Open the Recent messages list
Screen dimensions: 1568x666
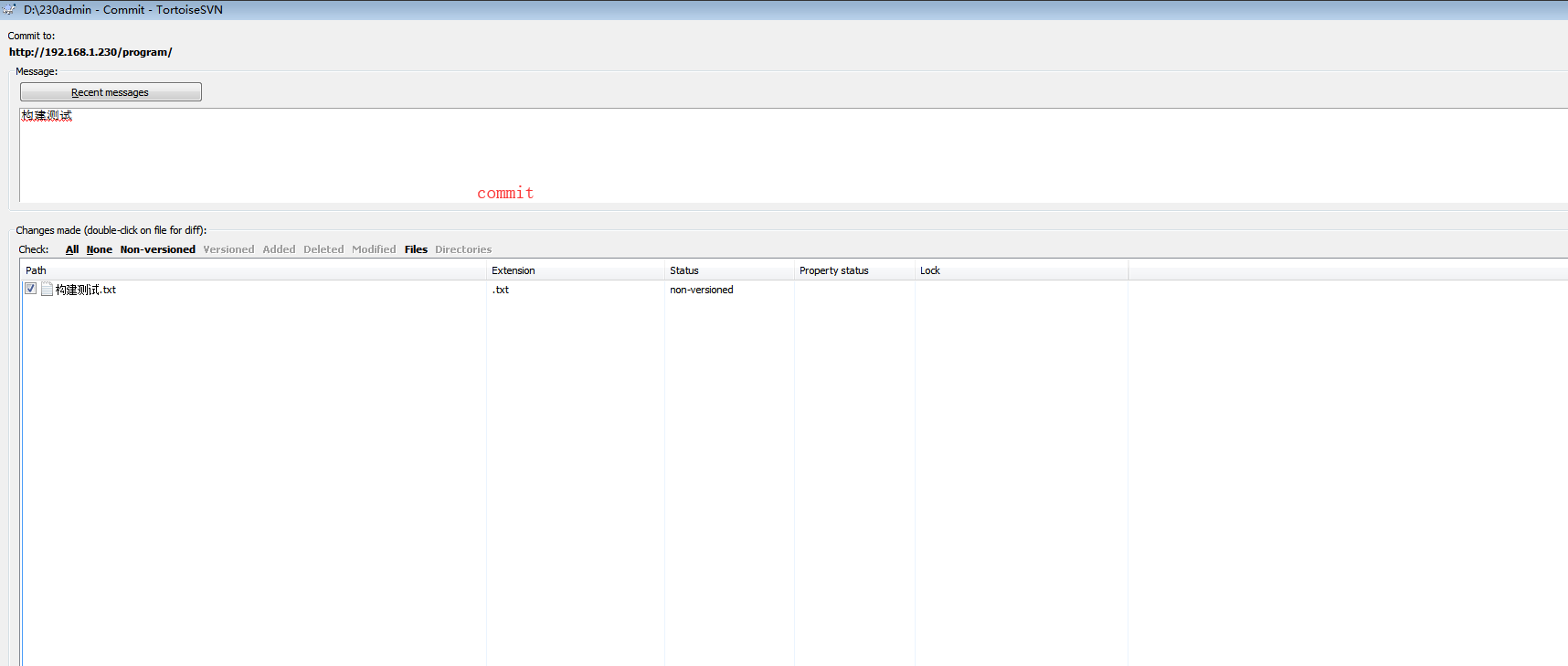tap(111, 92)
